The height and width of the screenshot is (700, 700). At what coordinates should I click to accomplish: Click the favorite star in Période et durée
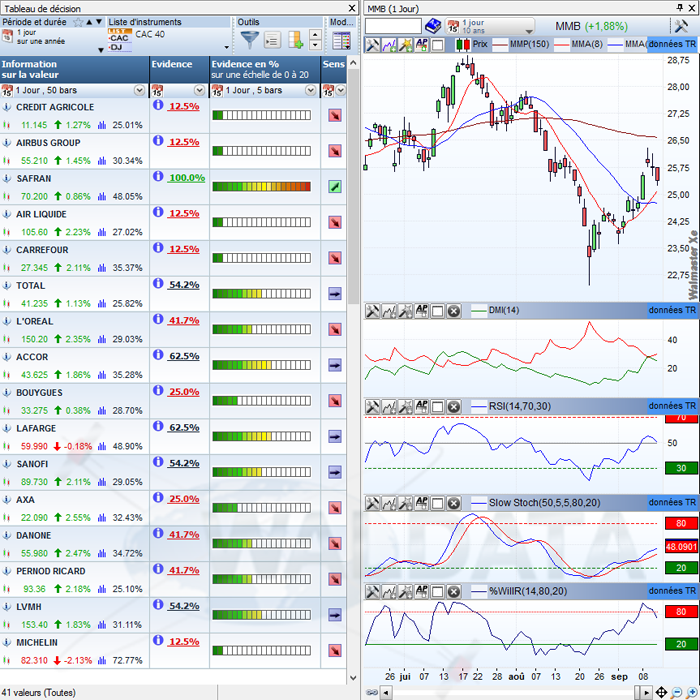[x=78, y=22]
